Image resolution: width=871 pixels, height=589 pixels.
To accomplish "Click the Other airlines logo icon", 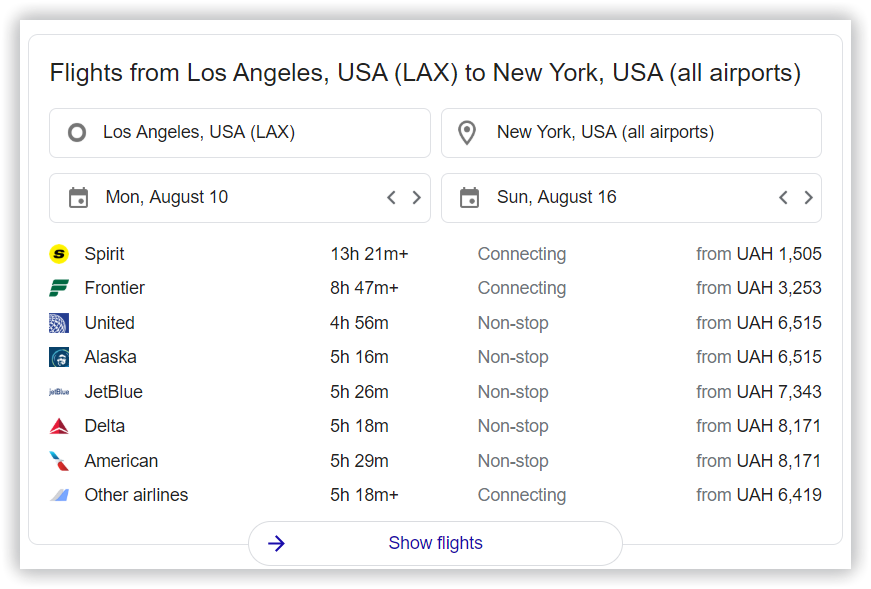I will [59, 495].
